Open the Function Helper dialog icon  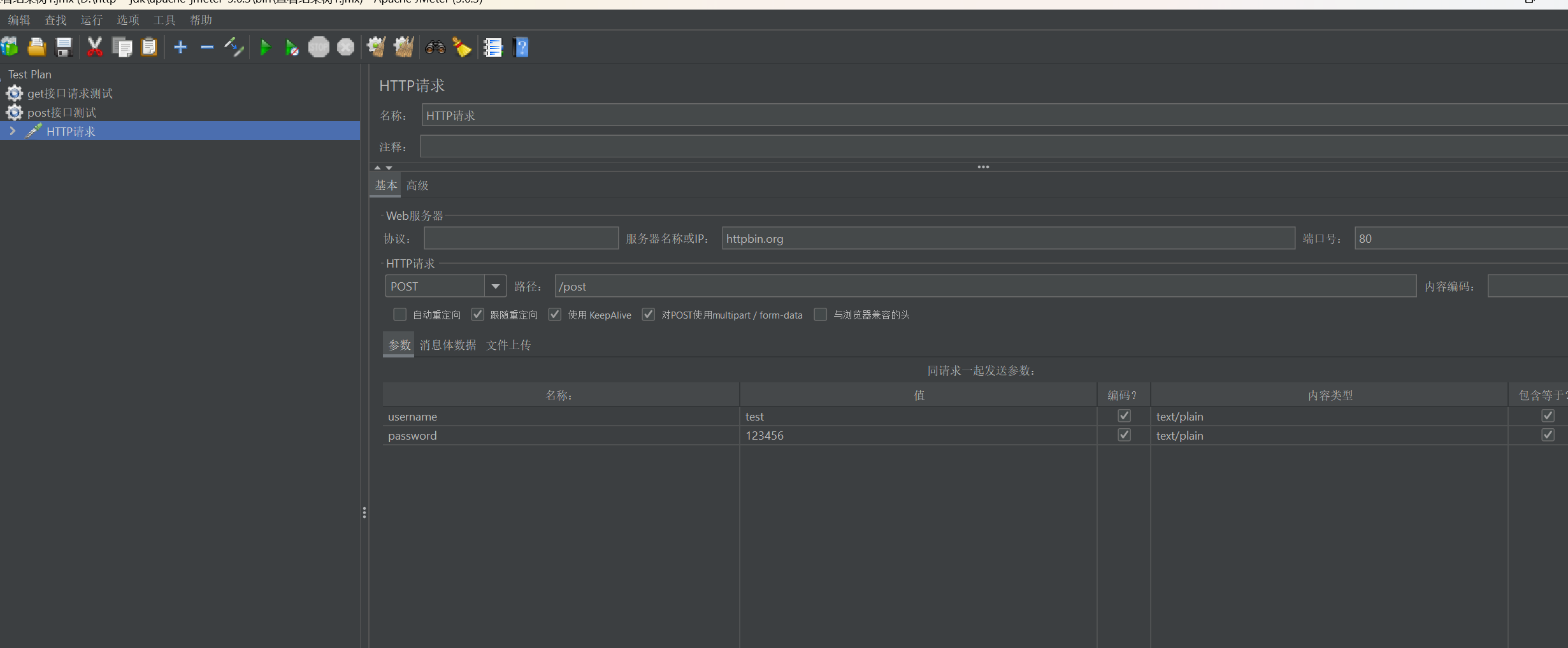click(493, 47)
